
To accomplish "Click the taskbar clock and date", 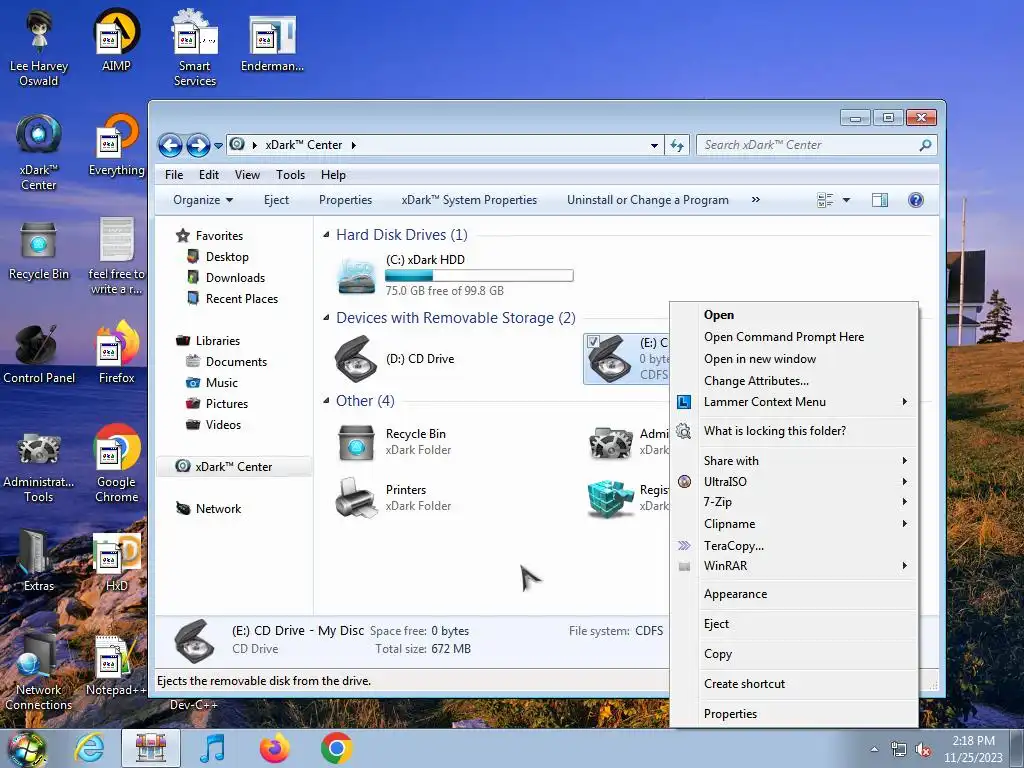I will coord(973,749).
